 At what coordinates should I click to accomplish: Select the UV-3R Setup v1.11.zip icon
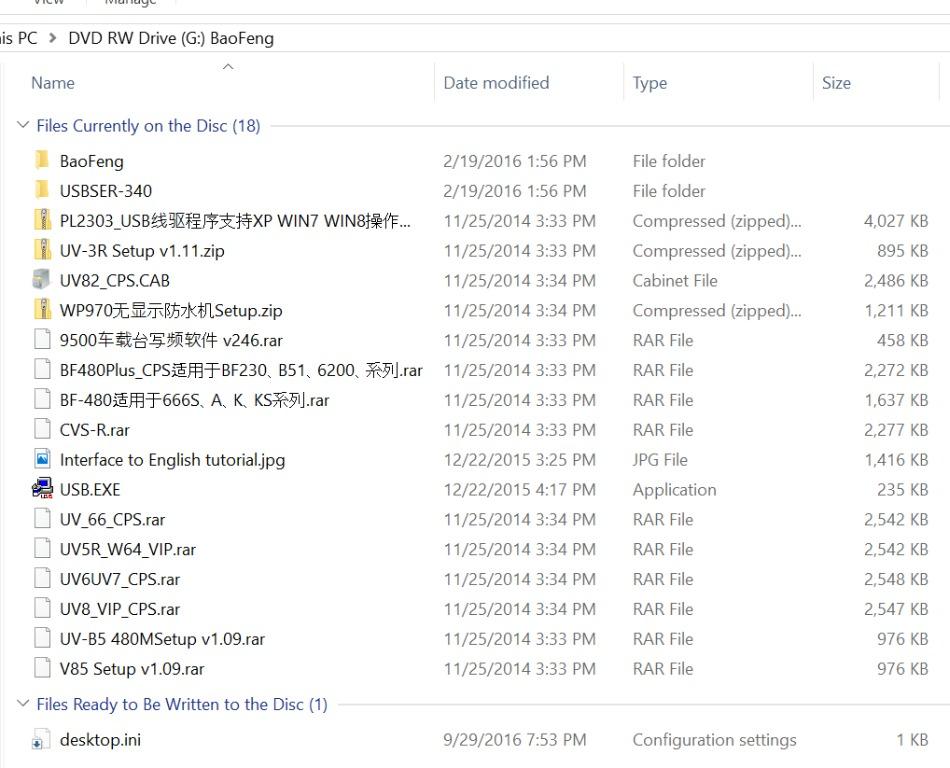[42, 251]
